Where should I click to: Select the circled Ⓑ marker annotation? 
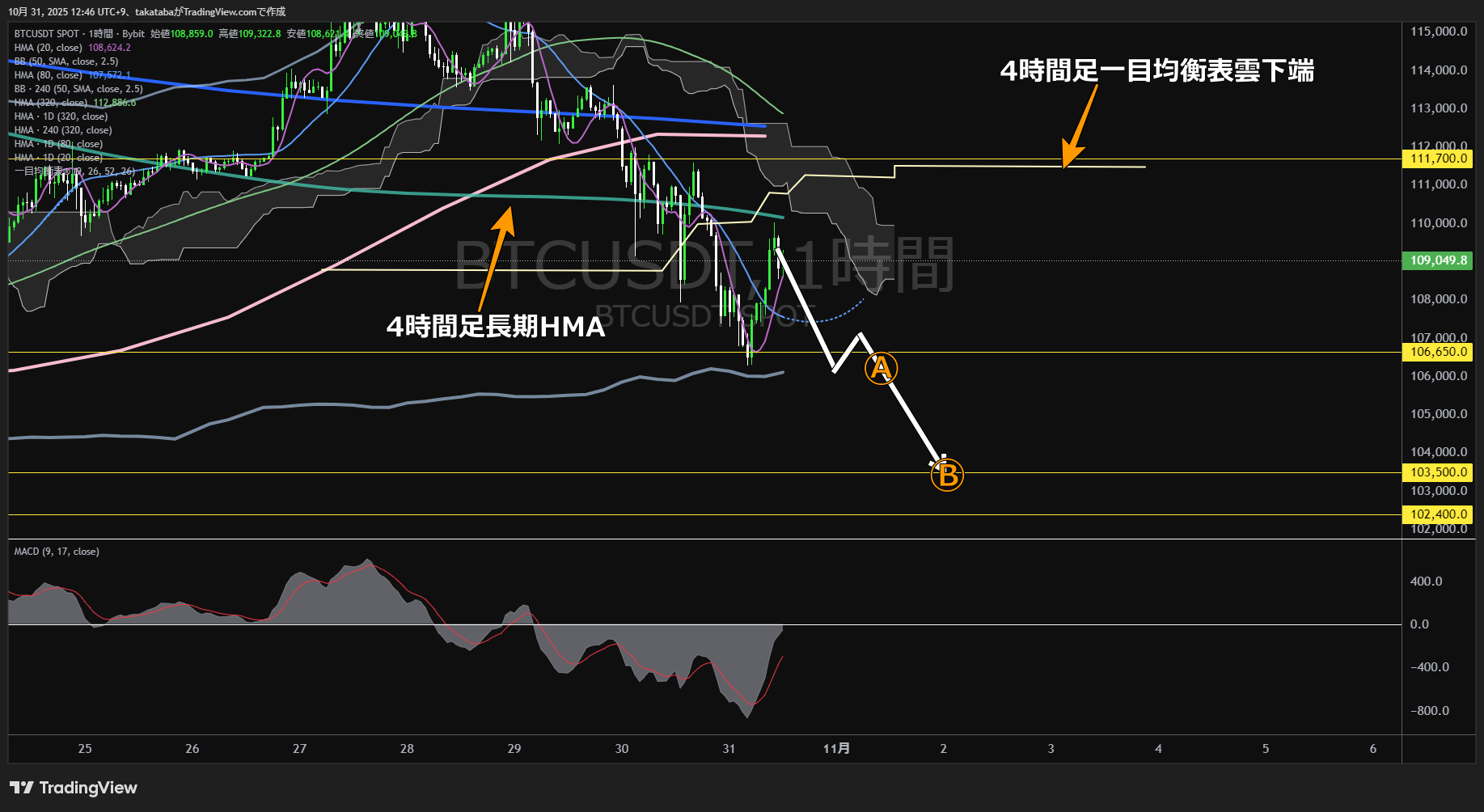946,476
